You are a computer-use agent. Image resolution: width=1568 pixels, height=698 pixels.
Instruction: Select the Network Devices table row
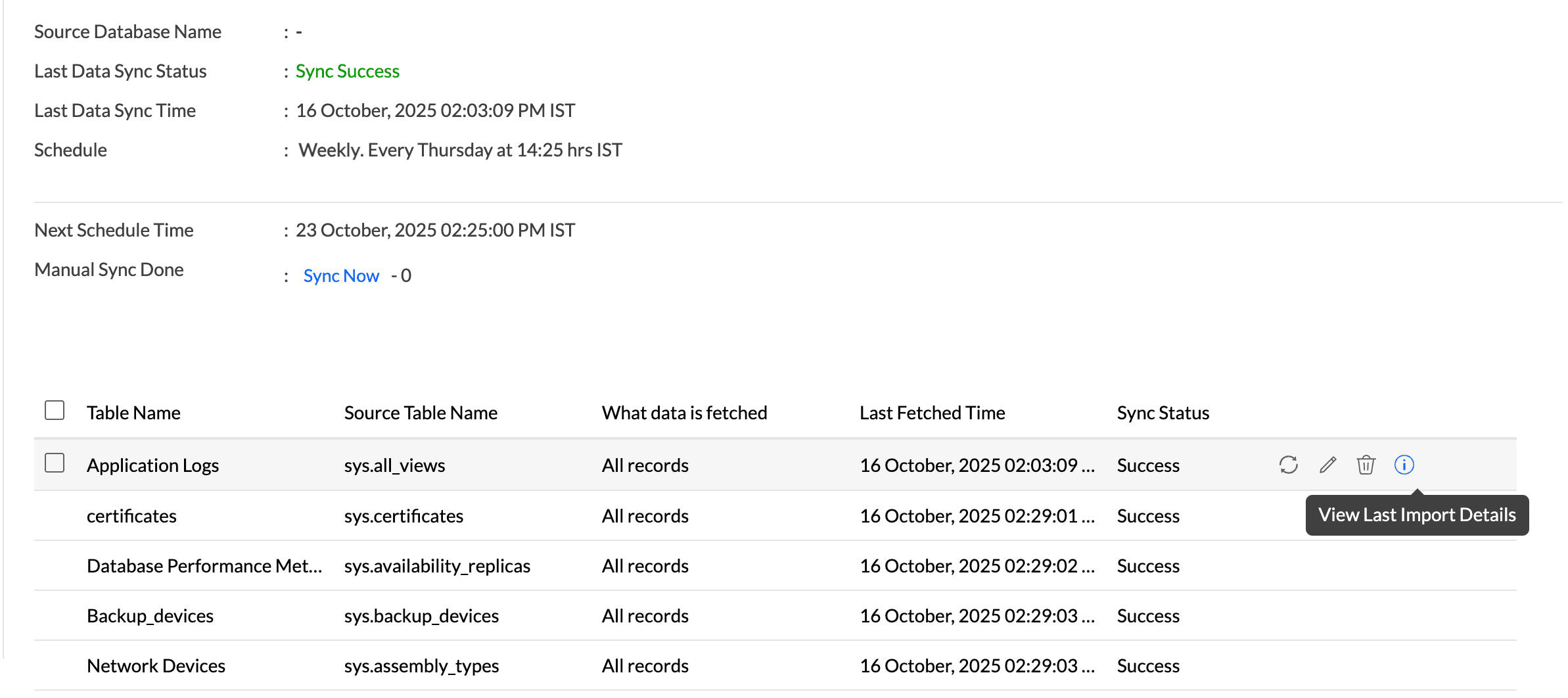156,666
